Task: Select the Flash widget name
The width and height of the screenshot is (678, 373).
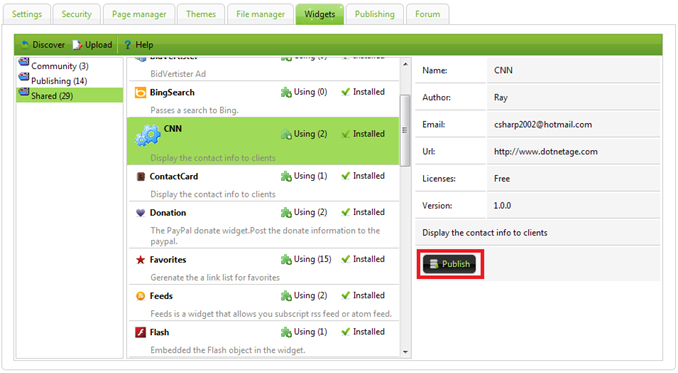Action: tap(159, 332)
